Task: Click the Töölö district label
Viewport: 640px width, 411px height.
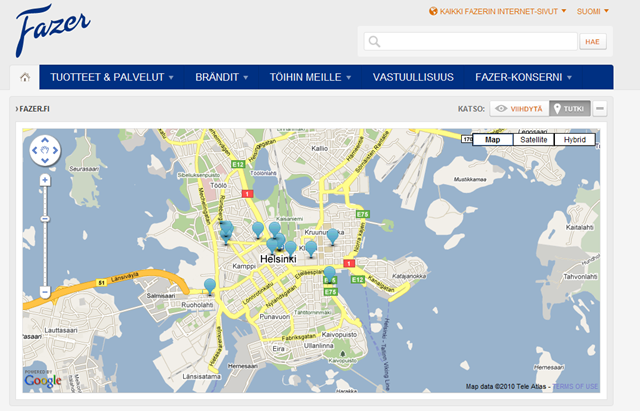Action: [x=218, y=185]
